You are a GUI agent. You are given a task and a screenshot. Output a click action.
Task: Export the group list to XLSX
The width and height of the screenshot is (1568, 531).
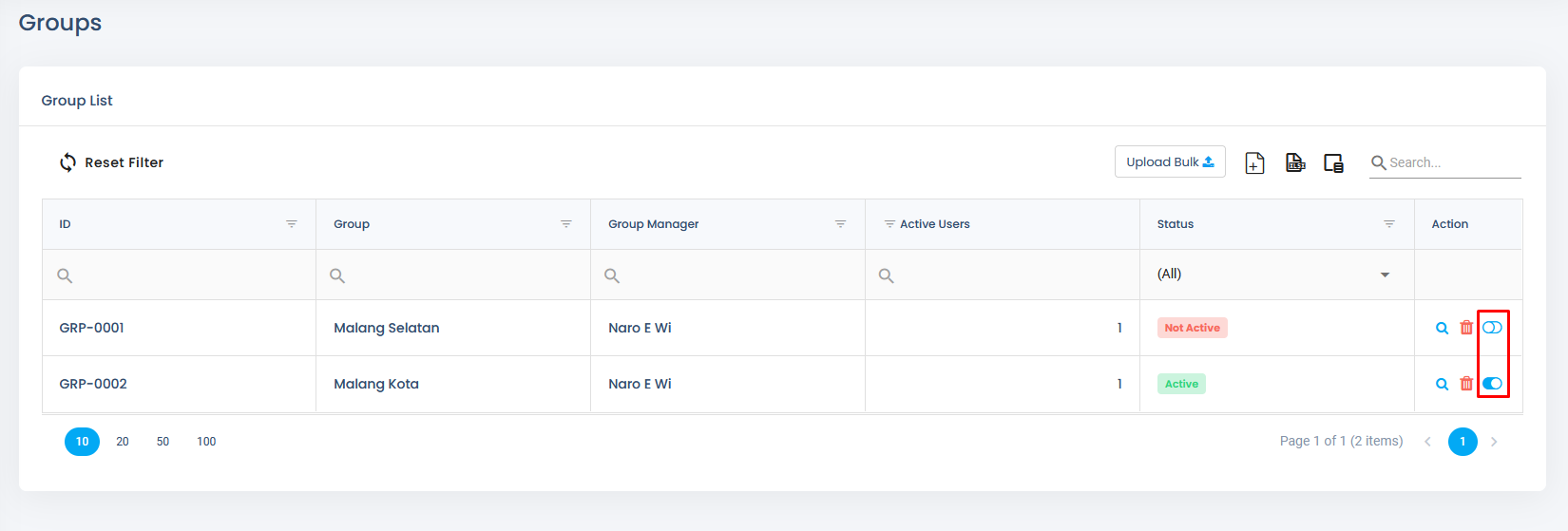point(1295,163)
